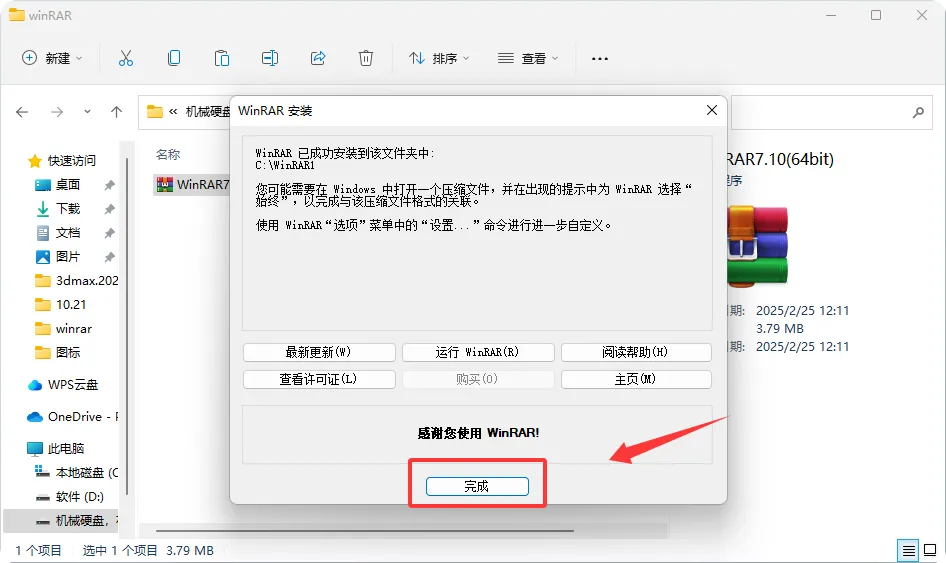Click the pin icon beside 文档
The height and width of the screenshot is (563, 946).
tap(109, 233)
